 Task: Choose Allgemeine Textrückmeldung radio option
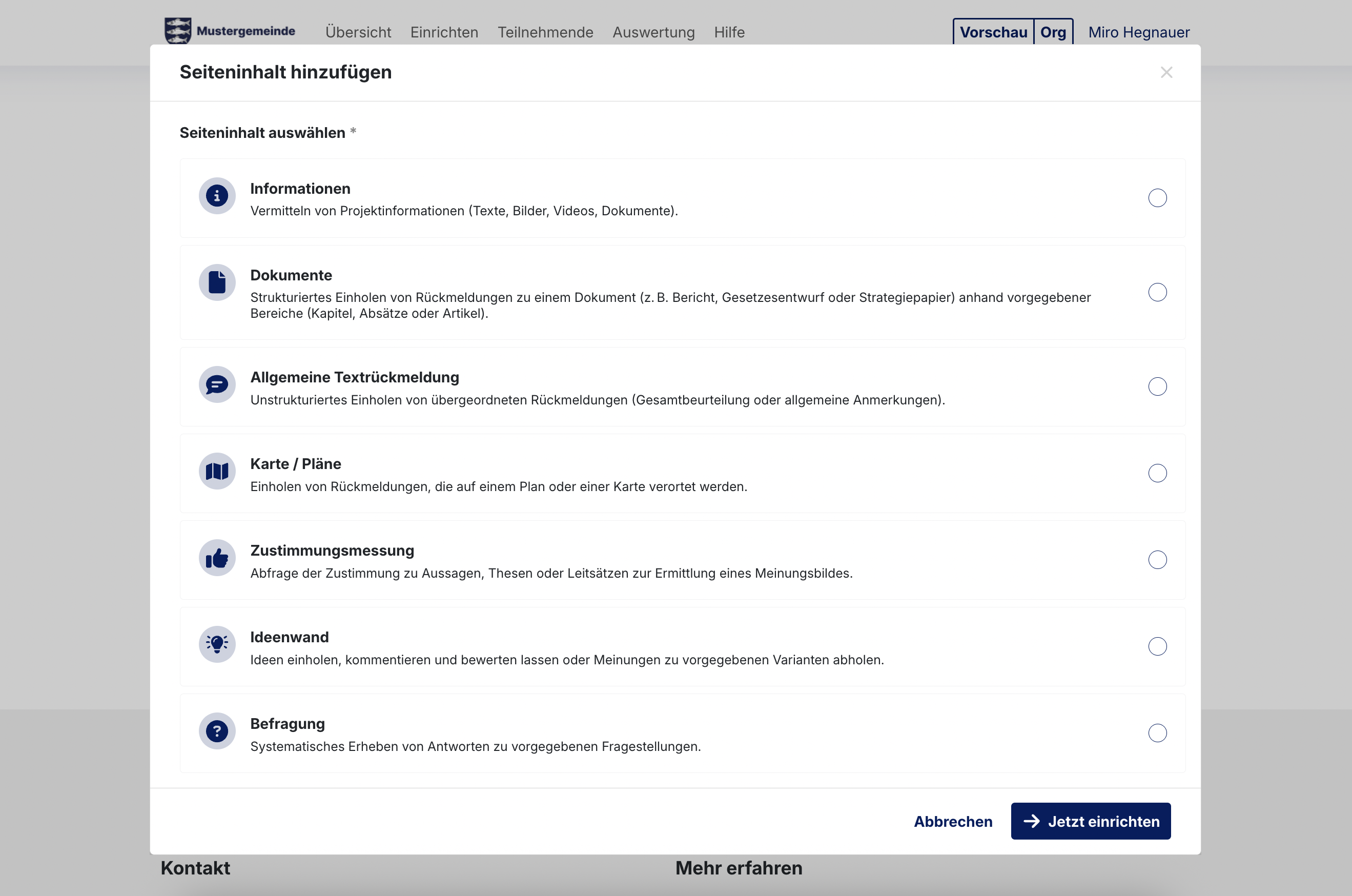[1157, 387]
